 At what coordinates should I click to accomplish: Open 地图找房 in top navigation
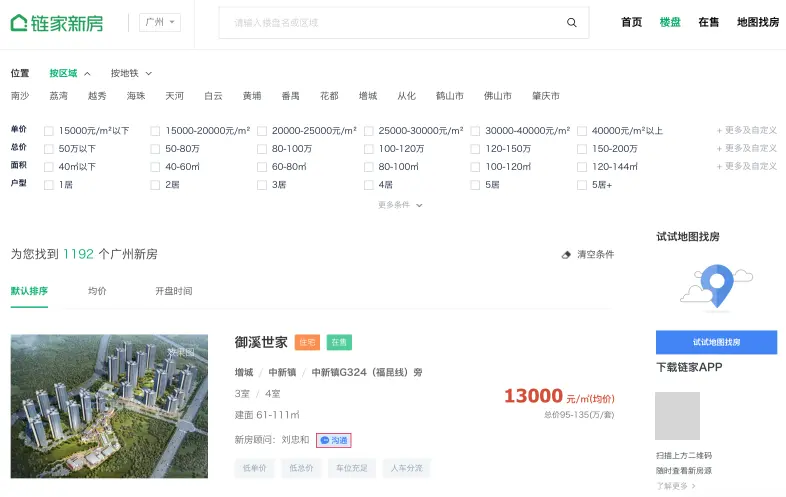(757, 22)
